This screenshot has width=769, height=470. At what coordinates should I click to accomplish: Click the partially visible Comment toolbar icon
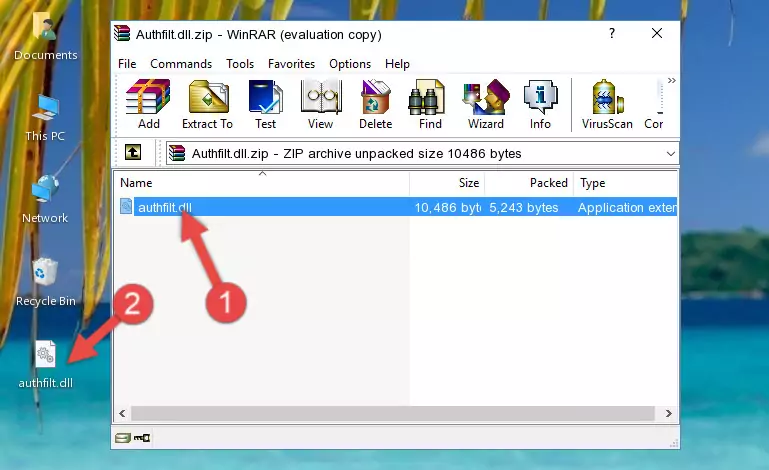(x=654, y=104)
